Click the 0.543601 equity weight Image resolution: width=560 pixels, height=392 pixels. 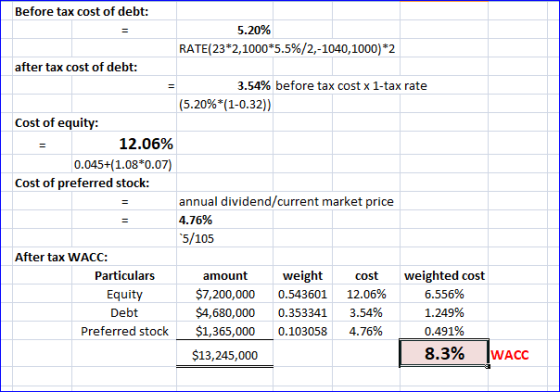302,294
